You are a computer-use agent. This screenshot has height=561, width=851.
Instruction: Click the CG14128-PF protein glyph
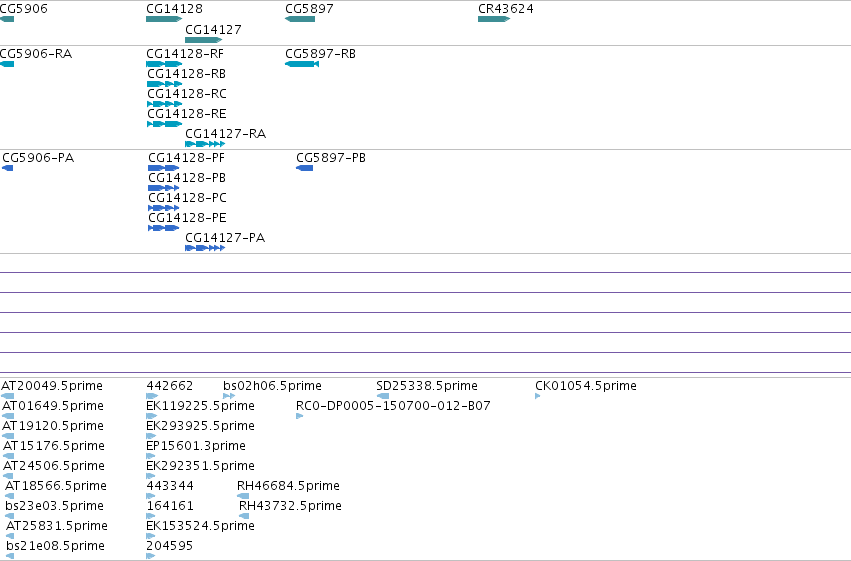tap(163, 168)
